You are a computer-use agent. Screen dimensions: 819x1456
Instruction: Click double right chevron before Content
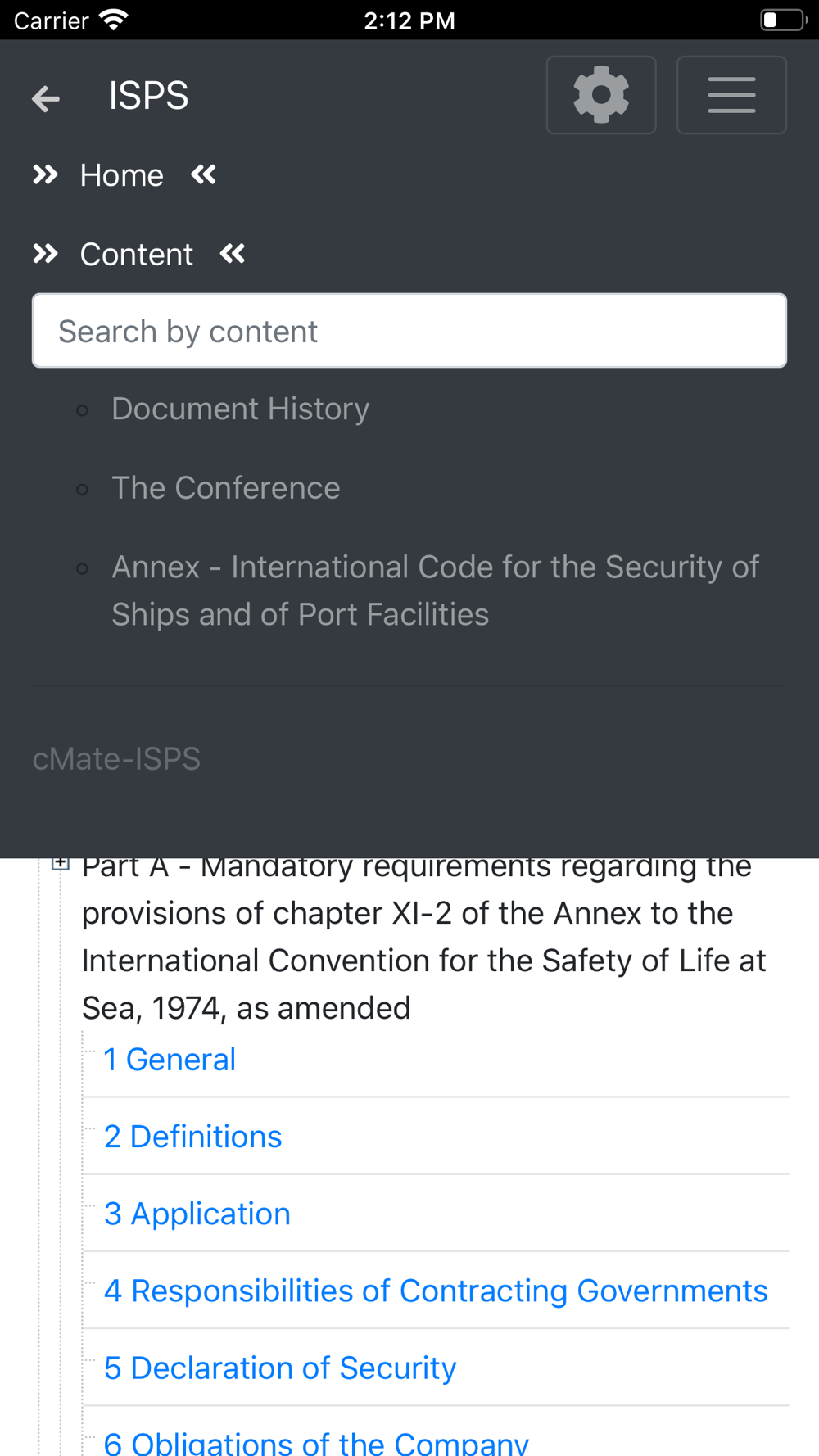pos(45,254)
